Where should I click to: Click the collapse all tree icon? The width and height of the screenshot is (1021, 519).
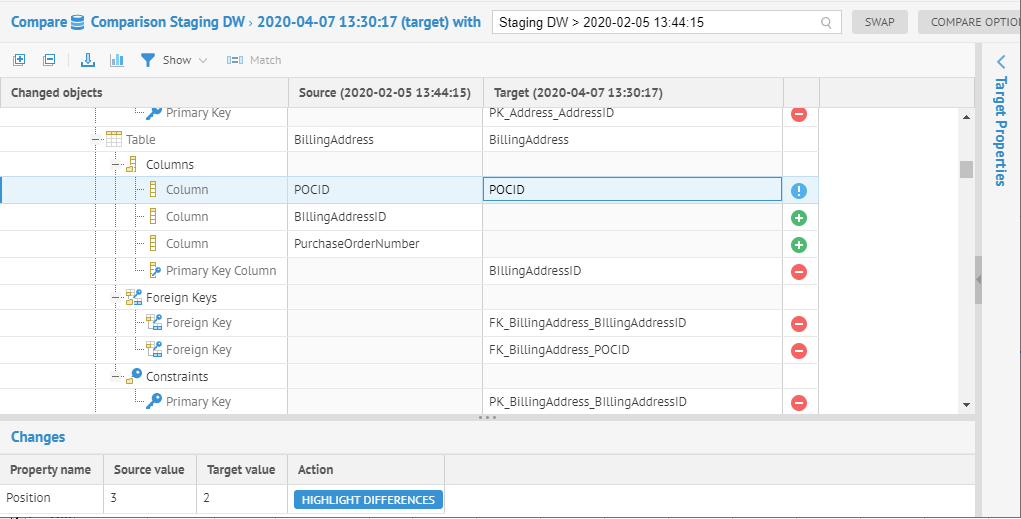tap(49, 60)
